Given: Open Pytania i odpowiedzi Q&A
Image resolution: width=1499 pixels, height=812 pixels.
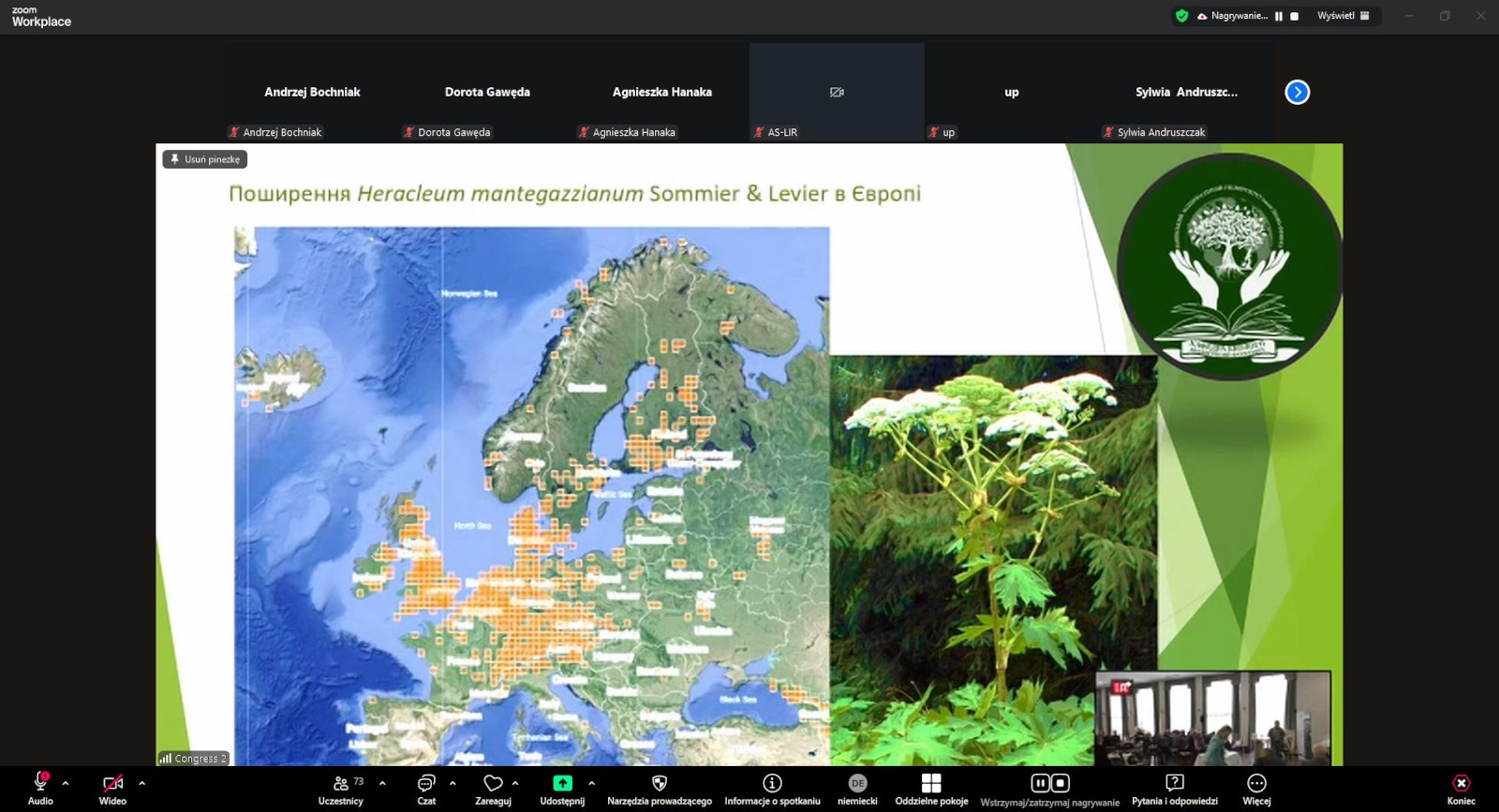Looking at the screenshot, I should click(x=1174, y=784).
